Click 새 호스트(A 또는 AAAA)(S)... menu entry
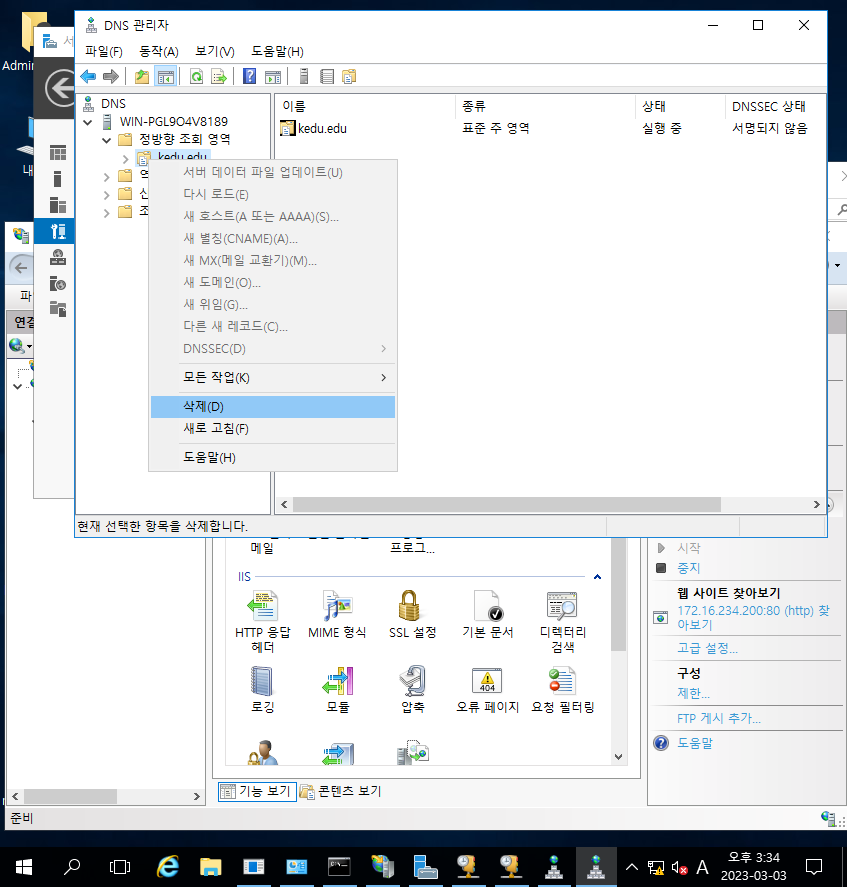Image resolution: width=847 pixels, height=887 pixels. click(273, 217)
